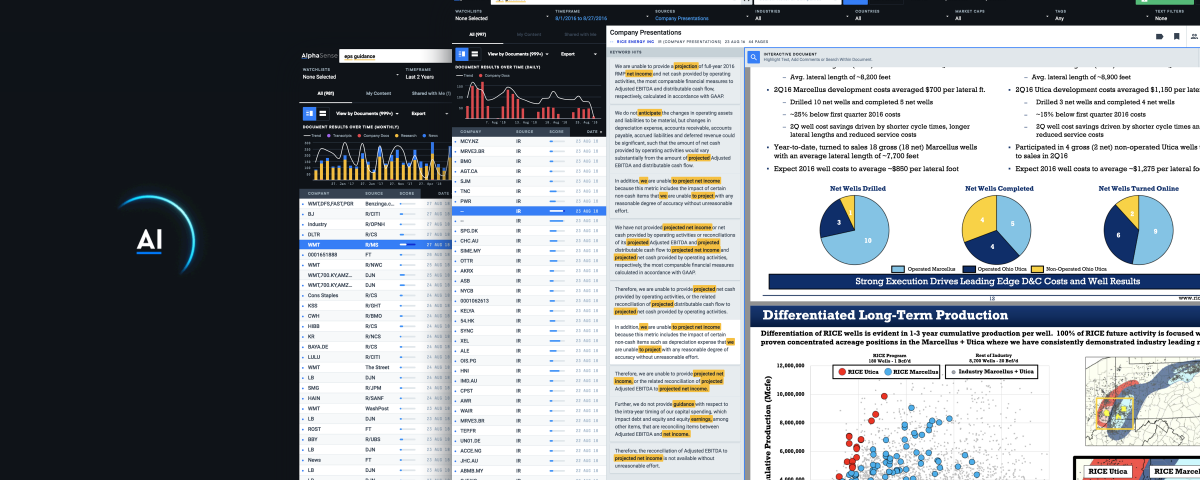Open the KELYA result row
The image size is (1200, 480).
[530, 310]
